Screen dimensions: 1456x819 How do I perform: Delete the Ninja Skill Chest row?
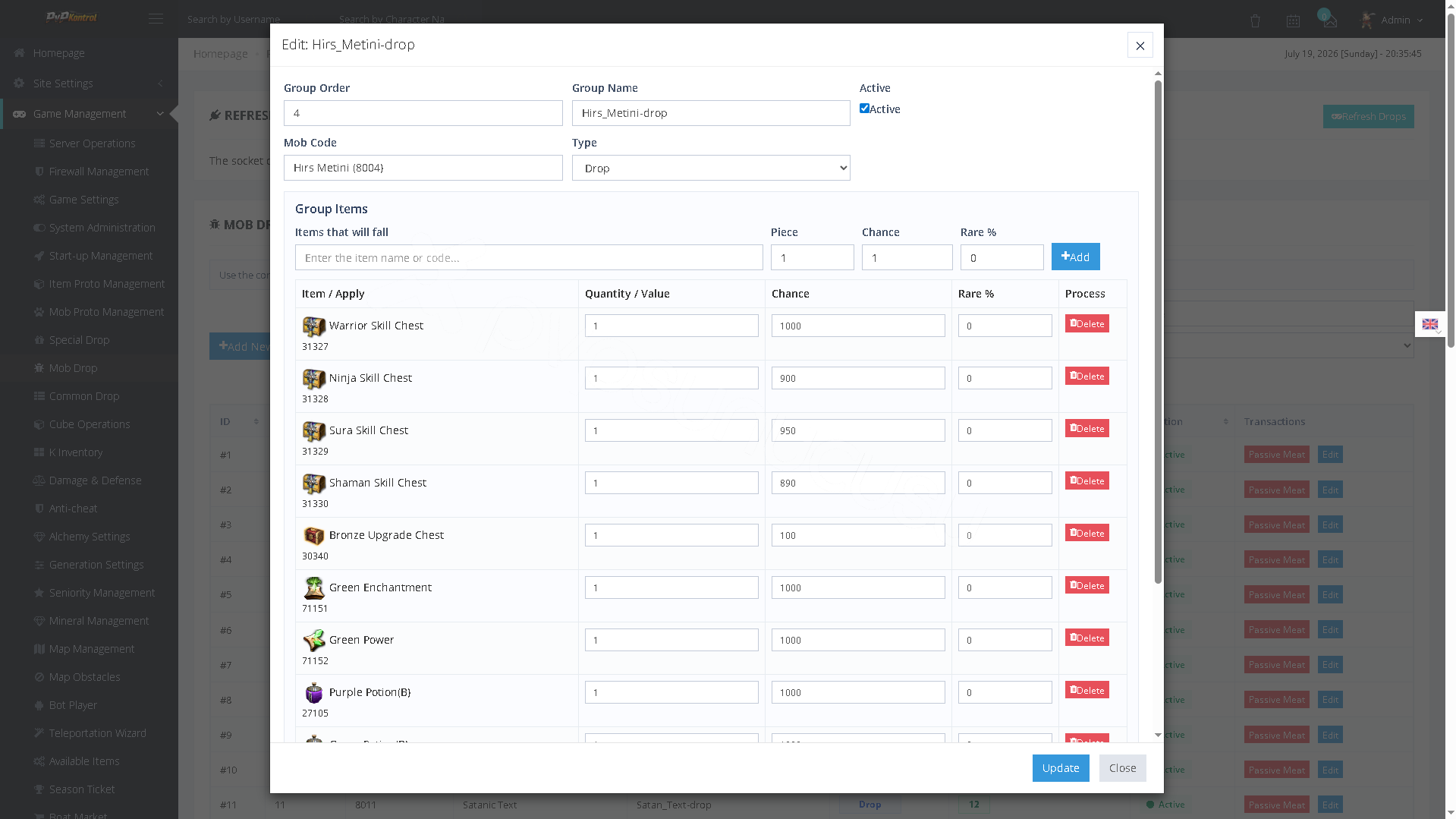(x=1086, y=376)
